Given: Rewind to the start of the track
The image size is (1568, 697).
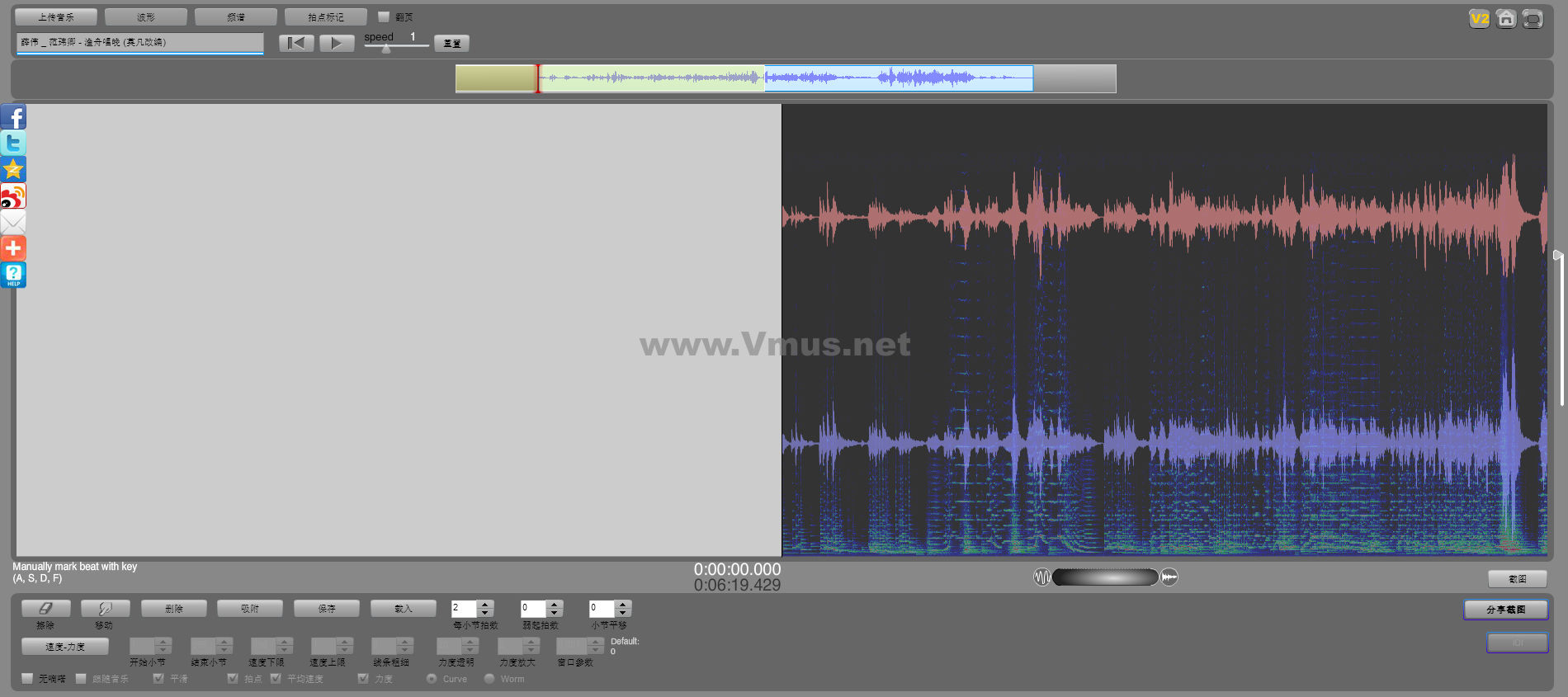Looking at the screenshot, I should tap(295, 43).
